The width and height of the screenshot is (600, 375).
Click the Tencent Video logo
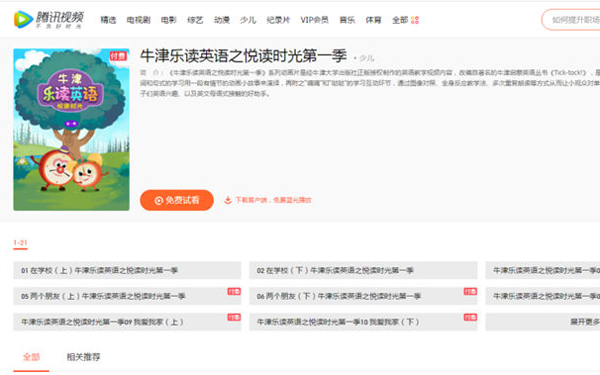49,20
